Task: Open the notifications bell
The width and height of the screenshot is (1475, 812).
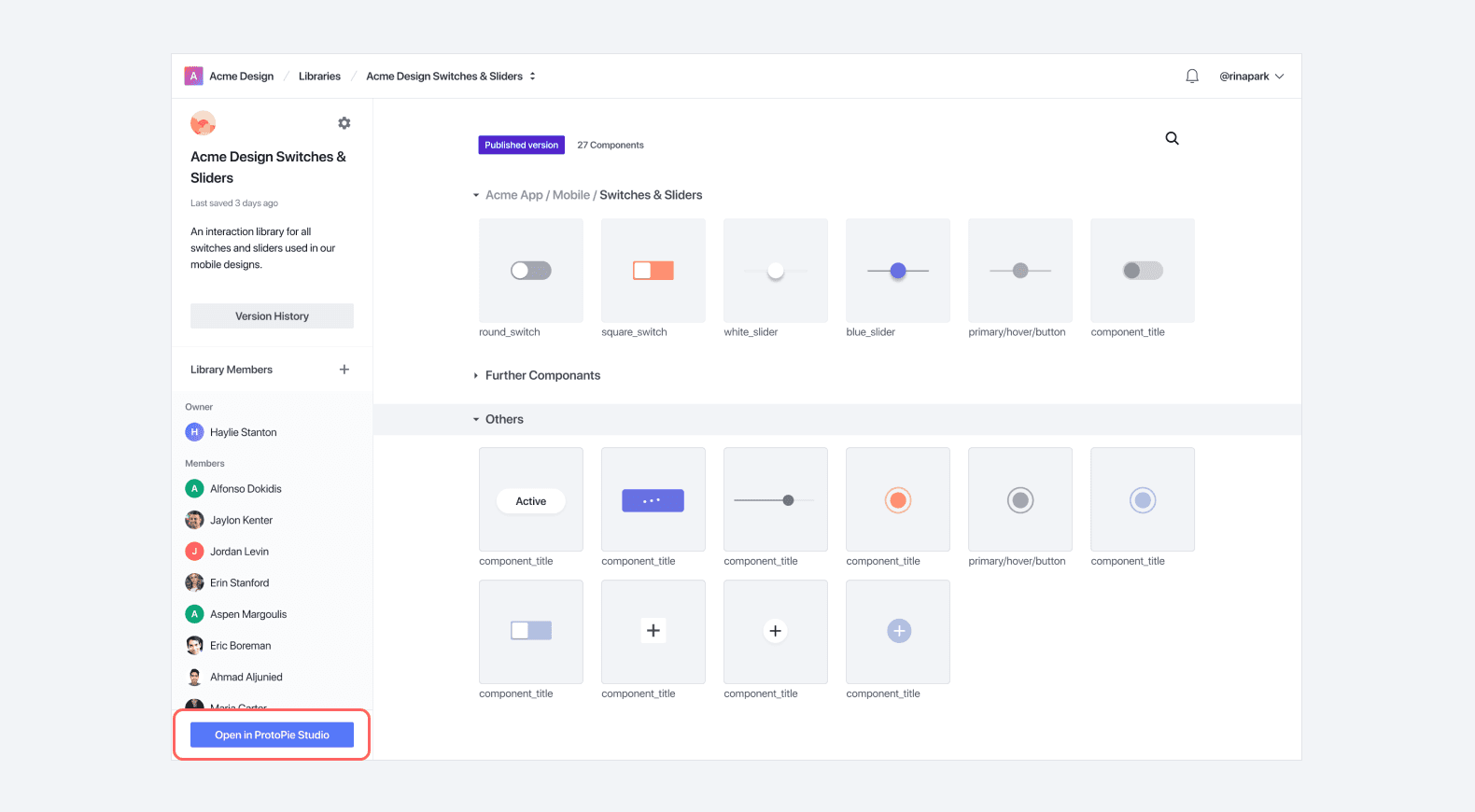Action: click(x=1192, y=77)
